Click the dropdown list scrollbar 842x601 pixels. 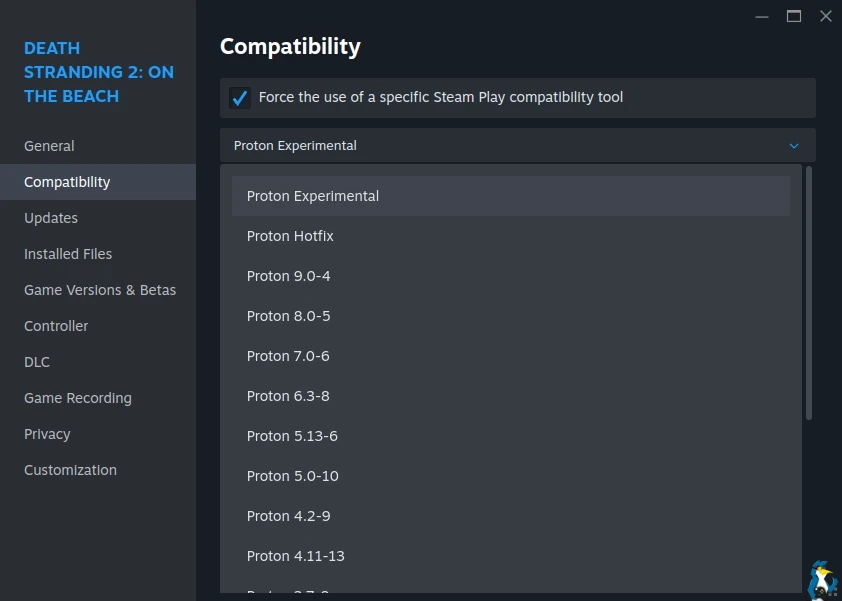pos(809,292)
